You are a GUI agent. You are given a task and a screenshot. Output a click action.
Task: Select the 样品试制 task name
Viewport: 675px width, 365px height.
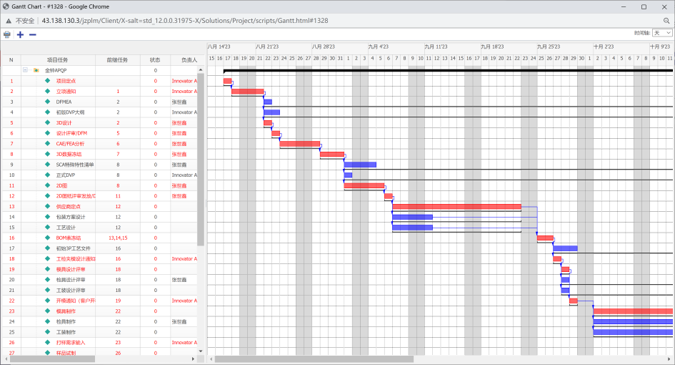click(66, 353)
